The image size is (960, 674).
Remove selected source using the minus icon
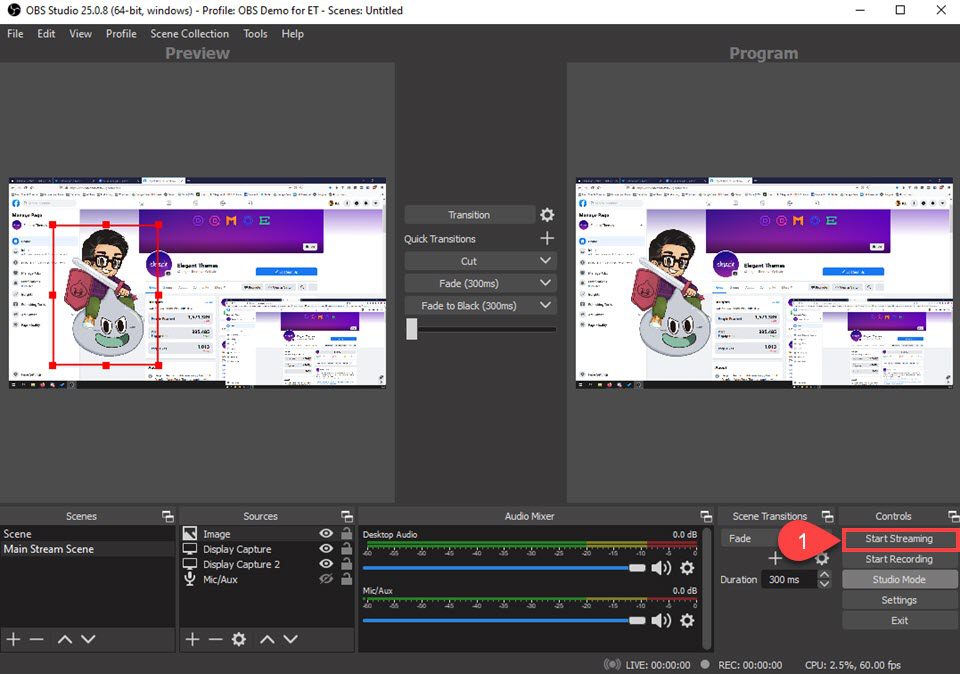(x=215, y=640)
